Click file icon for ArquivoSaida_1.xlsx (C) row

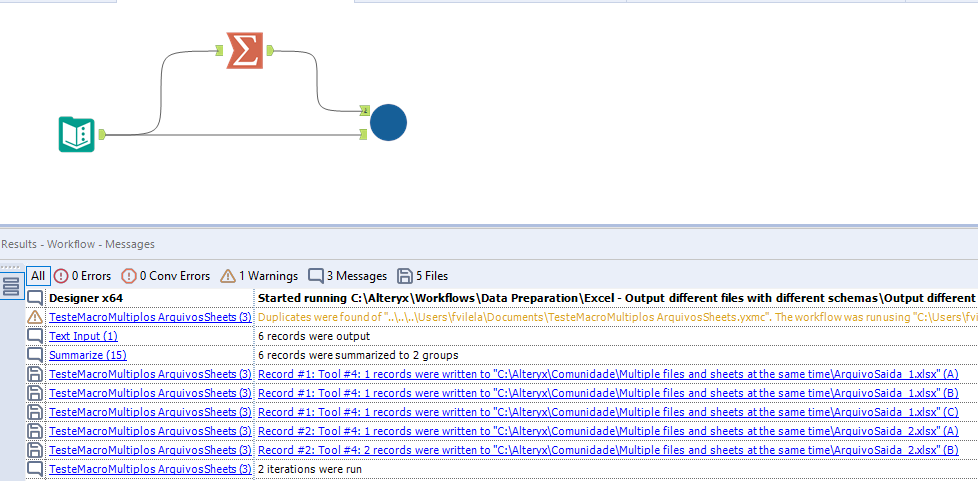[36, 412]
